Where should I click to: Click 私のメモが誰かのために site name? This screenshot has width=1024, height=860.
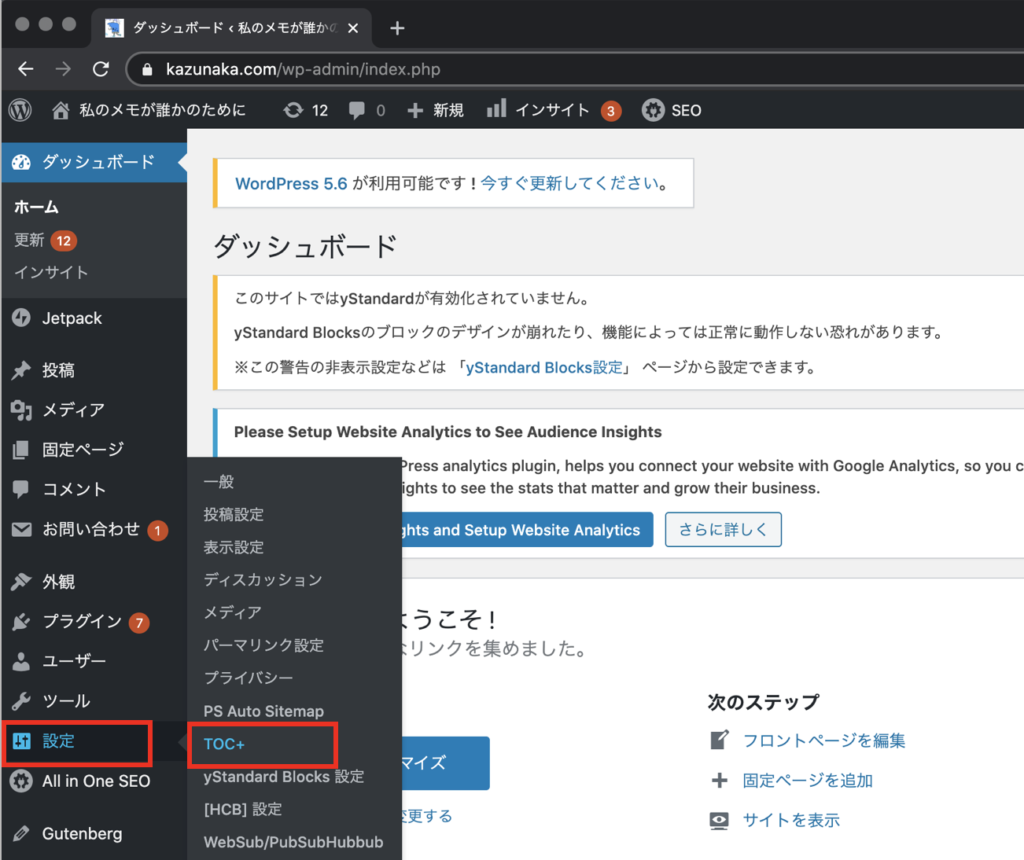[162, 110]
